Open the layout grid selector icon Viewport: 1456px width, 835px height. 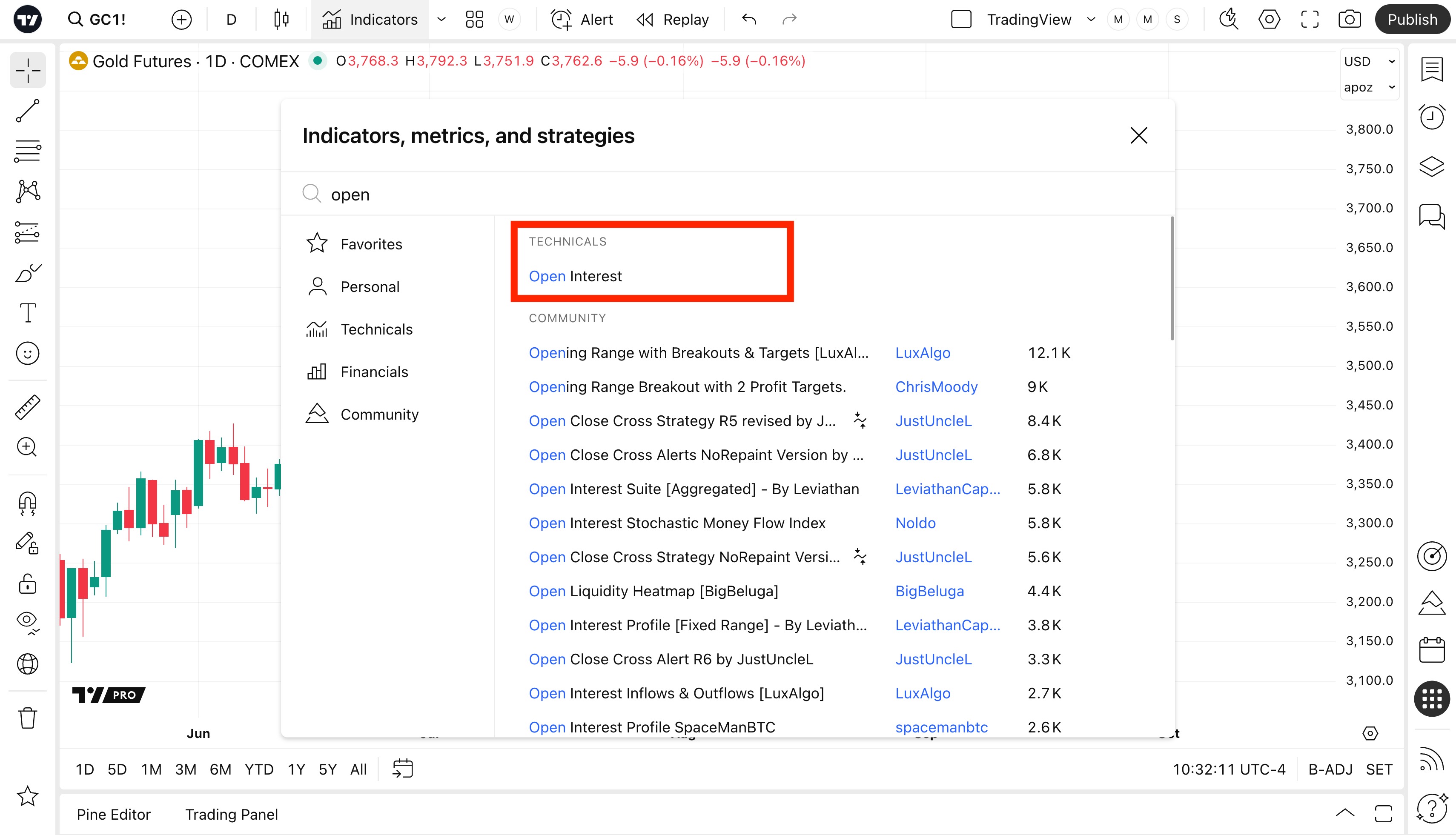474,20
